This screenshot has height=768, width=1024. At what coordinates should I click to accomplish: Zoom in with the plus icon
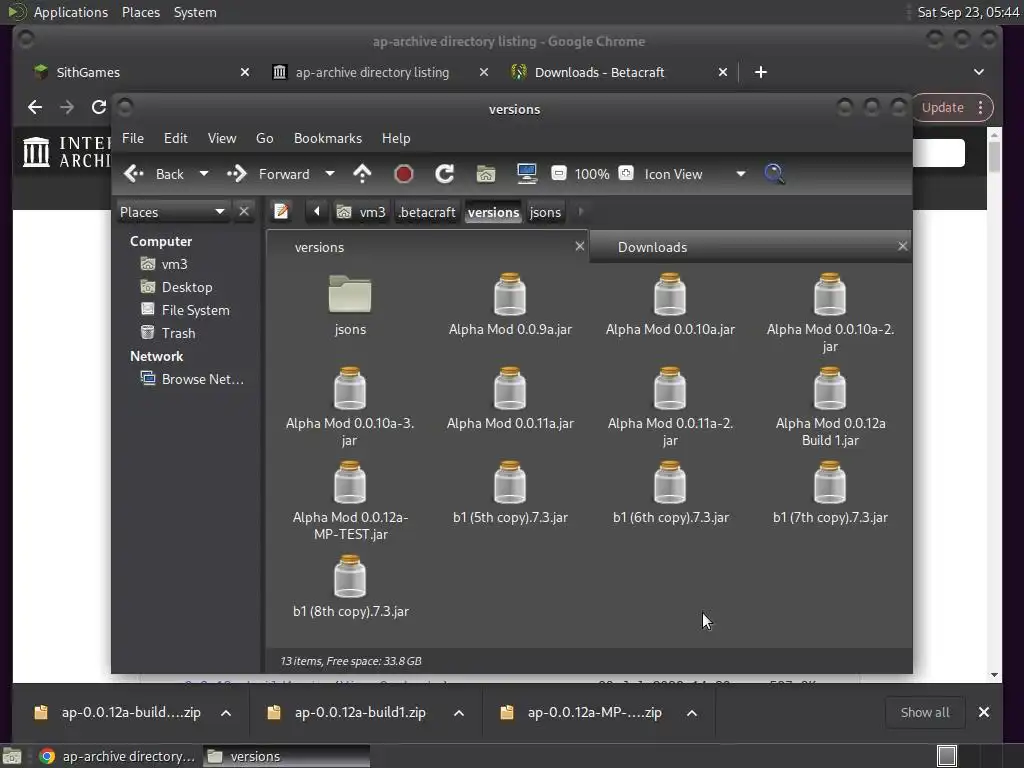626,173
